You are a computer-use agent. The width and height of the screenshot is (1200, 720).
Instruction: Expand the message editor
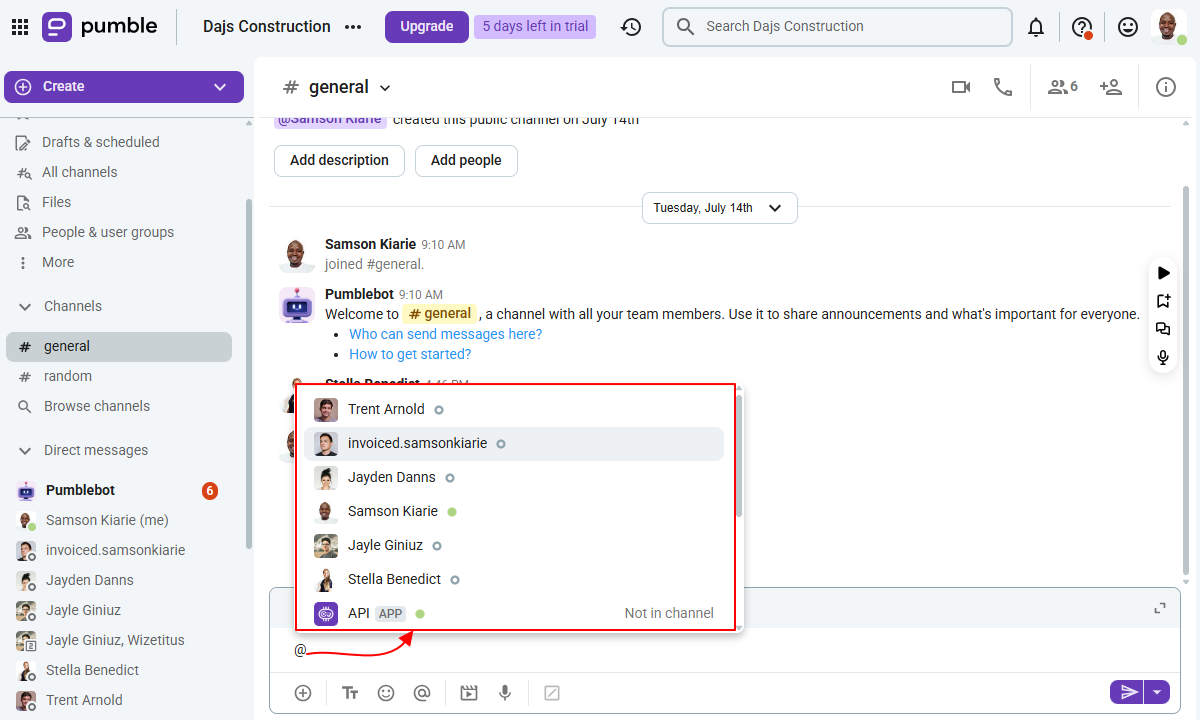(1160, 608)
